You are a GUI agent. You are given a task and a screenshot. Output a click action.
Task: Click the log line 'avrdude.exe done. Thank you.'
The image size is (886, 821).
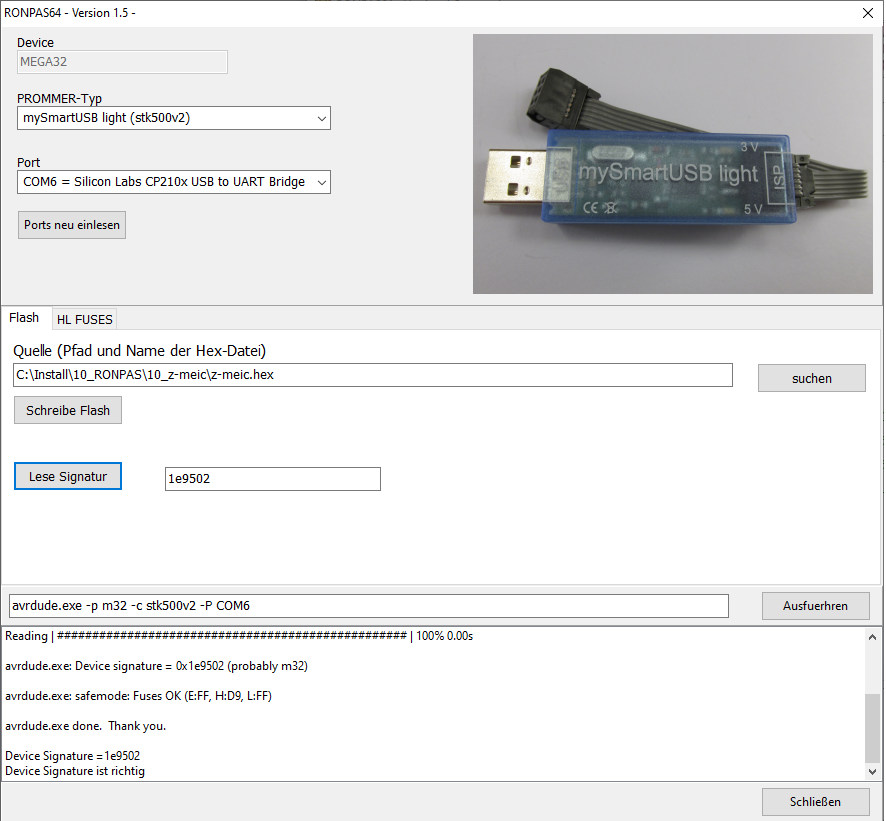85,726
